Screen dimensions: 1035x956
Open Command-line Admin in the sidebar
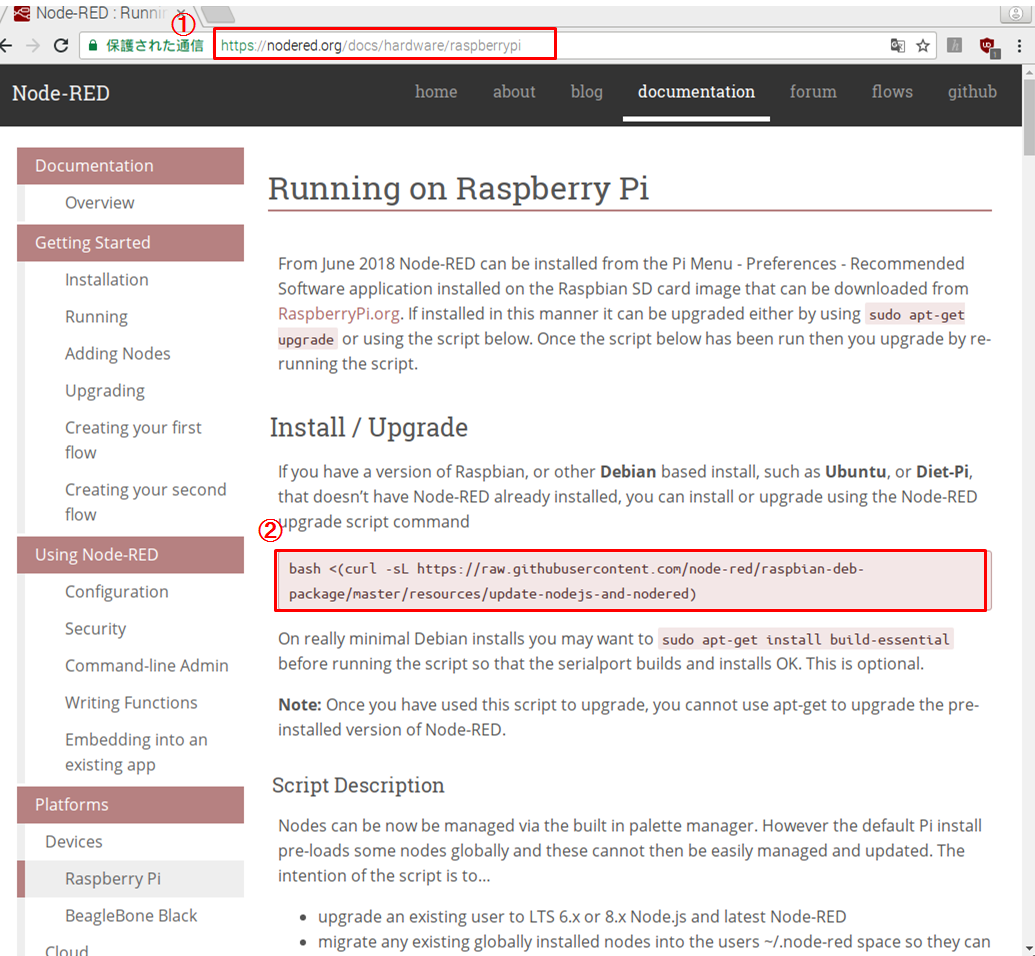coord(147,666)
